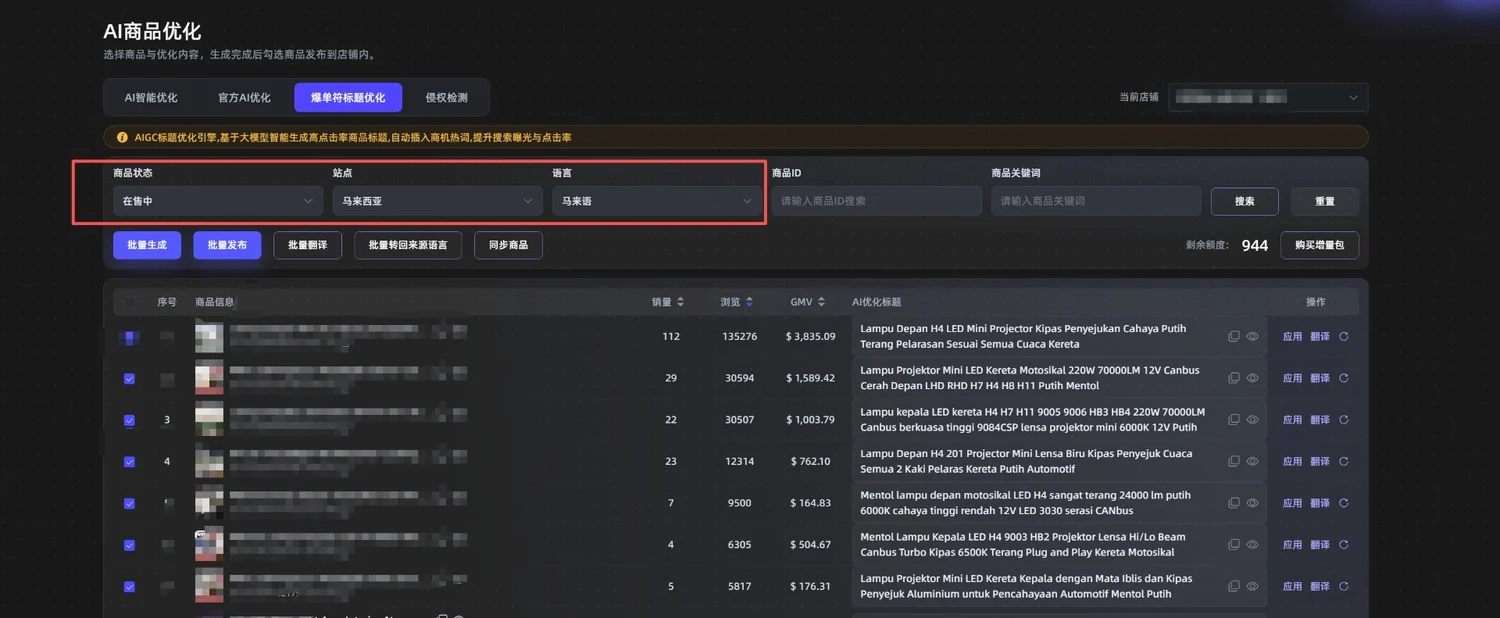Click the eye icon in the $ 504.67 row
The height and width of the screenshot is (618, 1500).
(x=1252, y=545)
